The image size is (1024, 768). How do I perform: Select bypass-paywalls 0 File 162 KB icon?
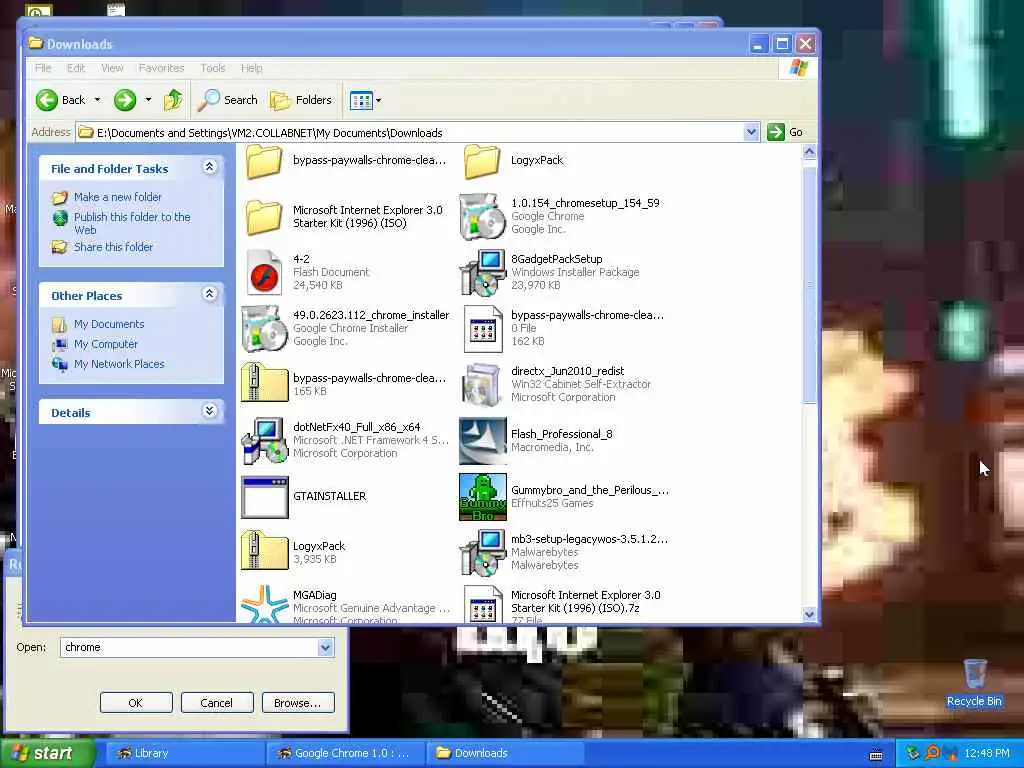click(483, 328)
